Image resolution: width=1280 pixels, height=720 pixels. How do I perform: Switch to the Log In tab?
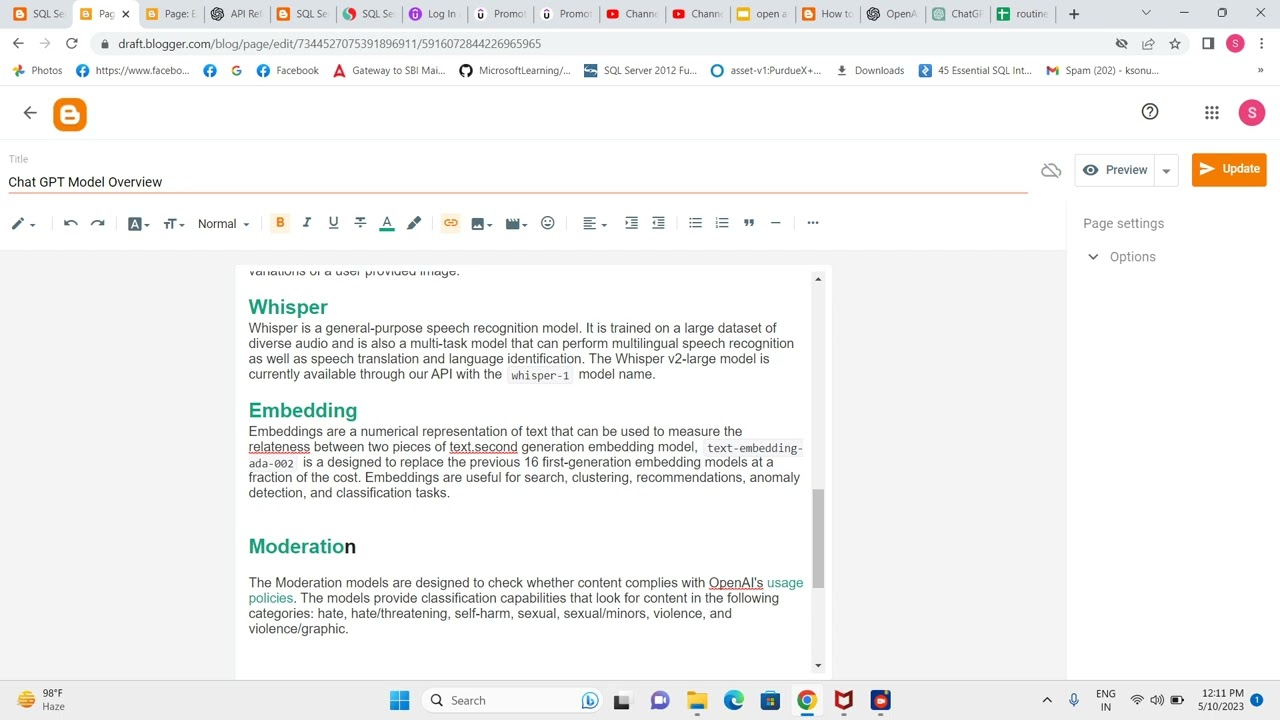click(433, 14)
